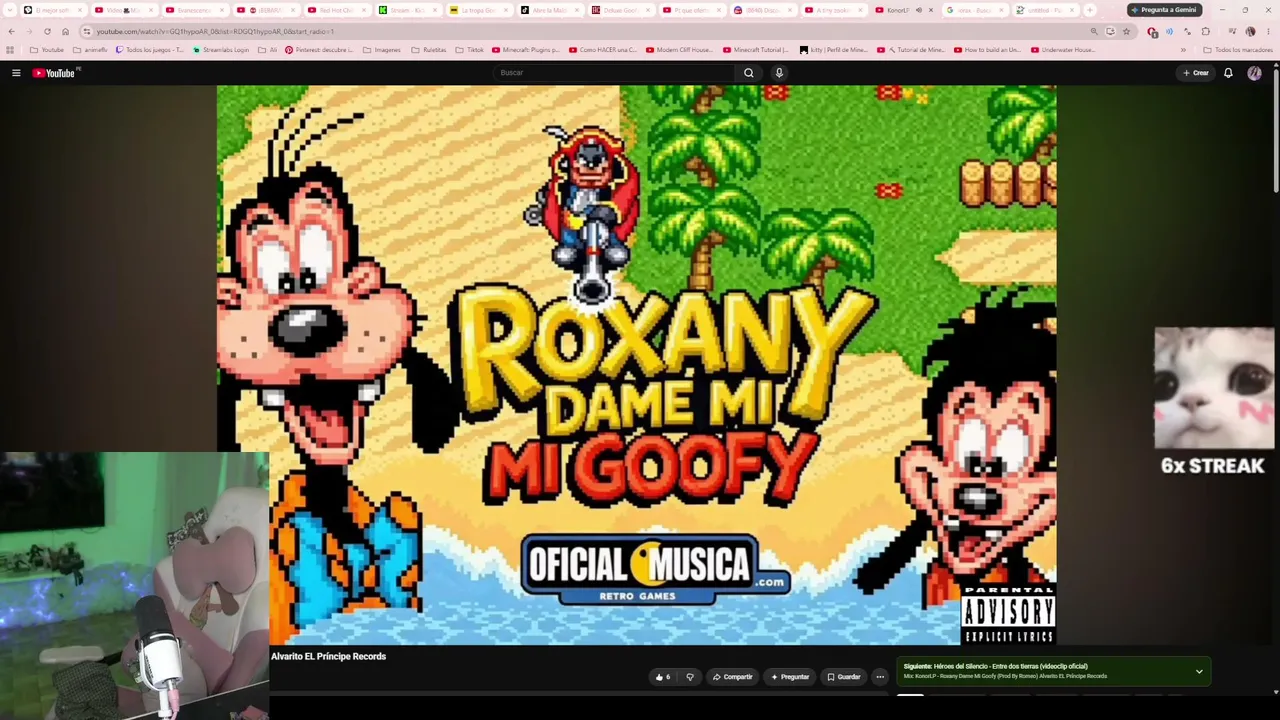
Task: Start voice search with the microphone
Action: point(779,73)
